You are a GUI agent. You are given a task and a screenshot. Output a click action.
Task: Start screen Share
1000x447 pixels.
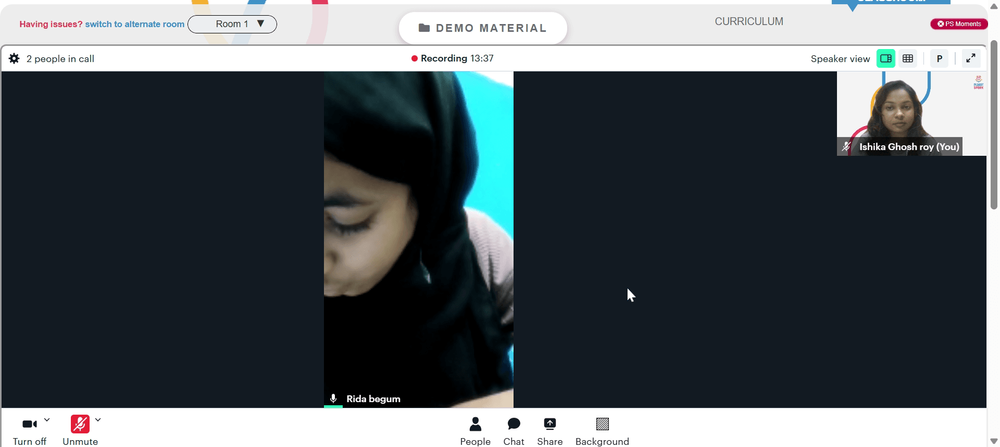coord(550,432)
